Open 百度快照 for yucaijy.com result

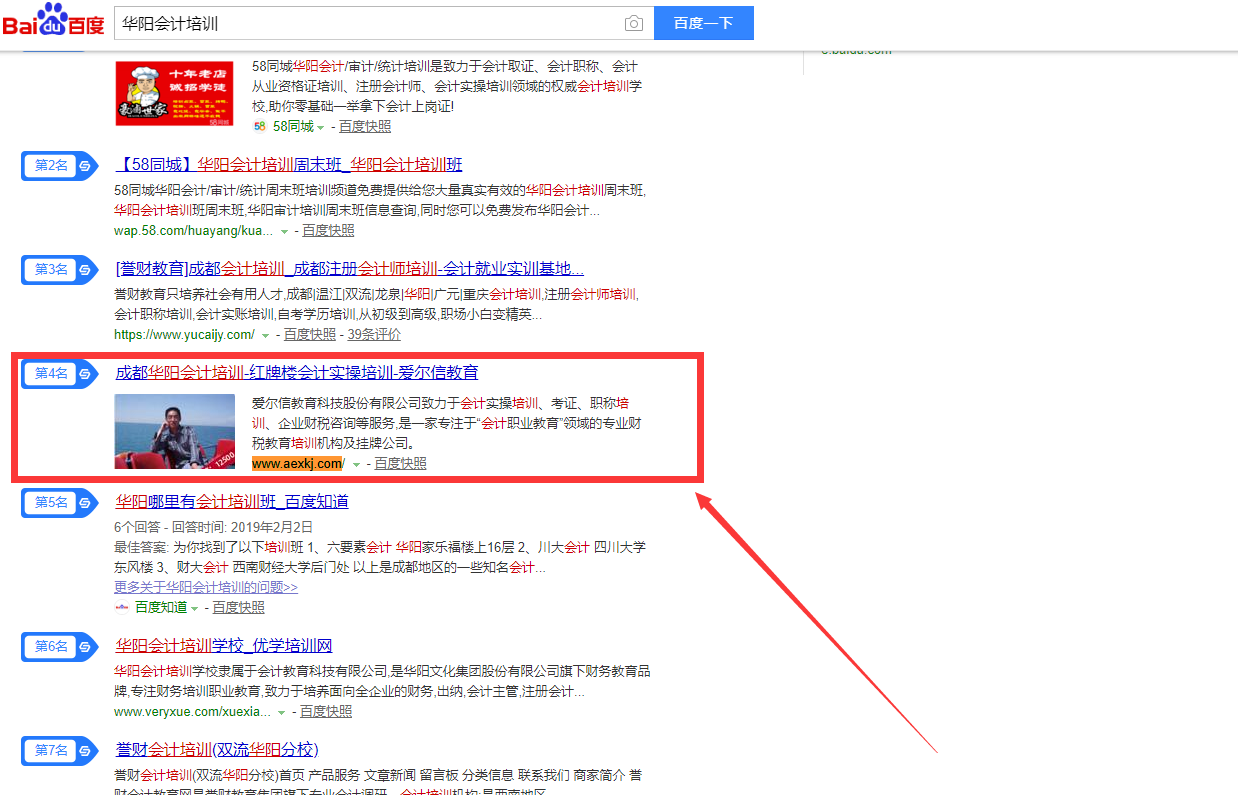click(310, 334)
